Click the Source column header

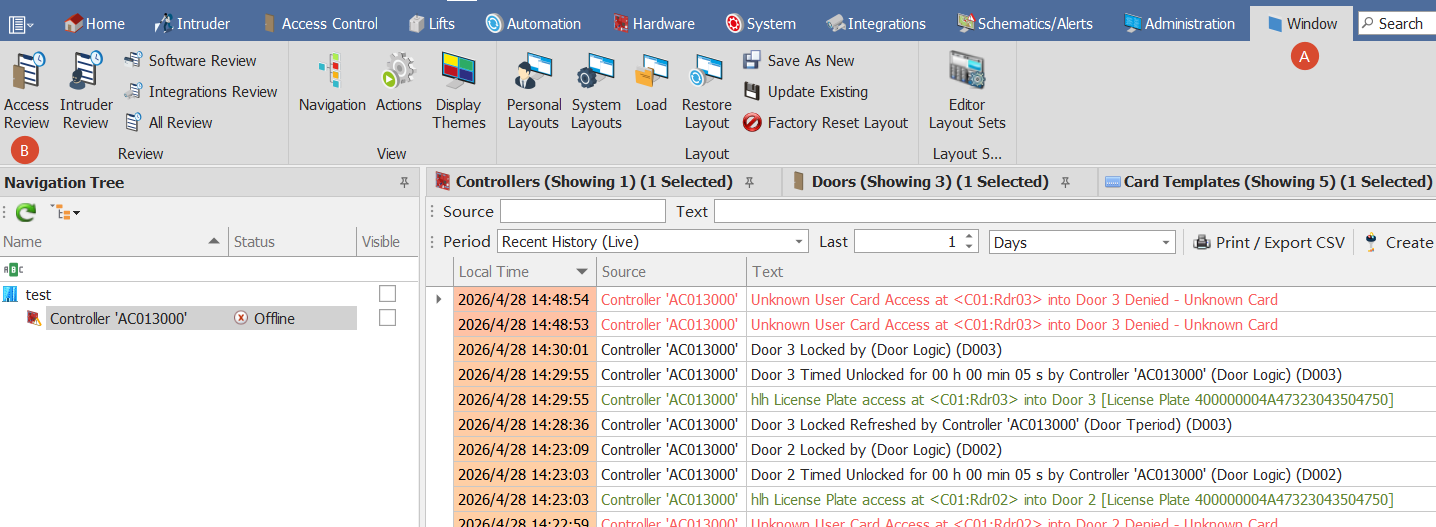click(x=671, y=272)
